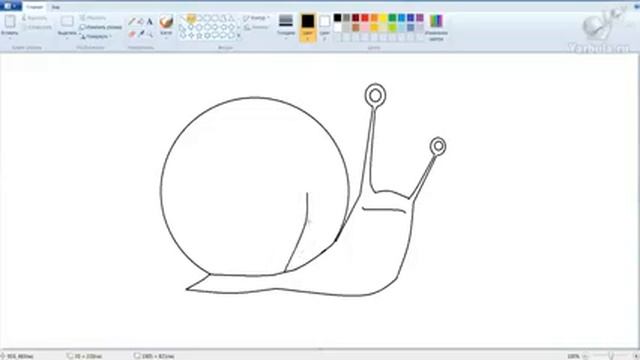
Task: Pick the dark red palette color
Action: click(356, 18)
